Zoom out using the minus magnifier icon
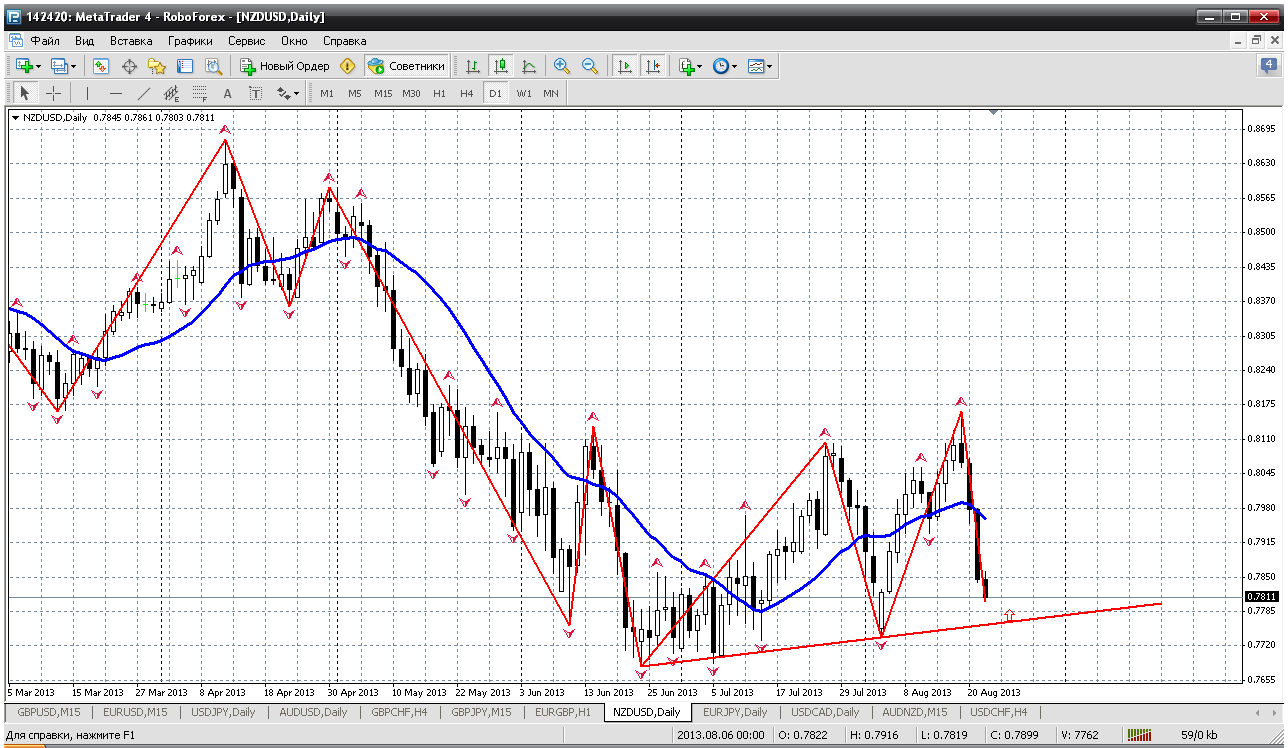Screen dimensions: 1288x748 (x=590, y=66)
